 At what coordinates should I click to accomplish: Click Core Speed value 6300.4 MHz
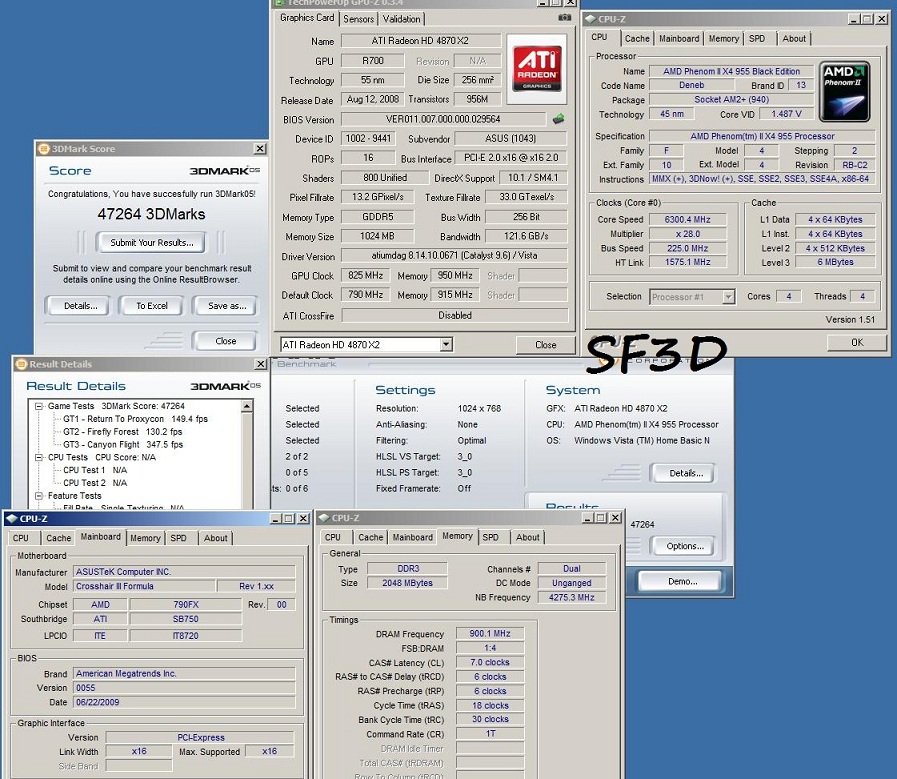(688, 220)
